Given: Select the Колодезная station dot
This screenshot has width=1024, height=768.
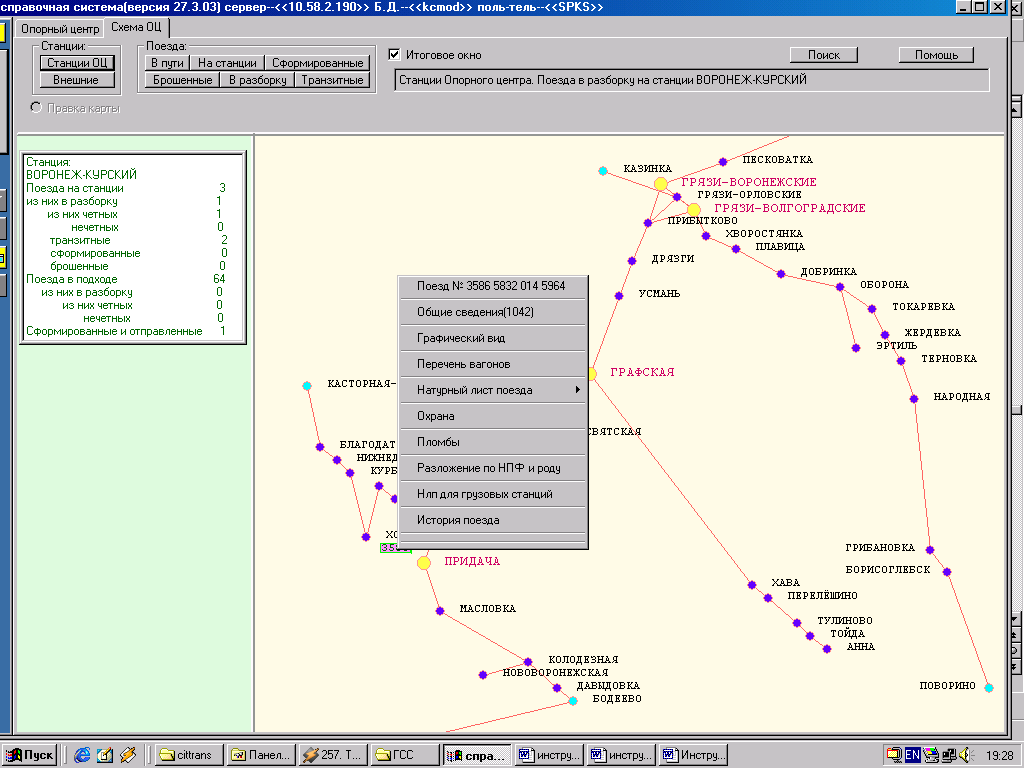Looking at the screenshot, I should pyautogui.click(x=528, y=662).
